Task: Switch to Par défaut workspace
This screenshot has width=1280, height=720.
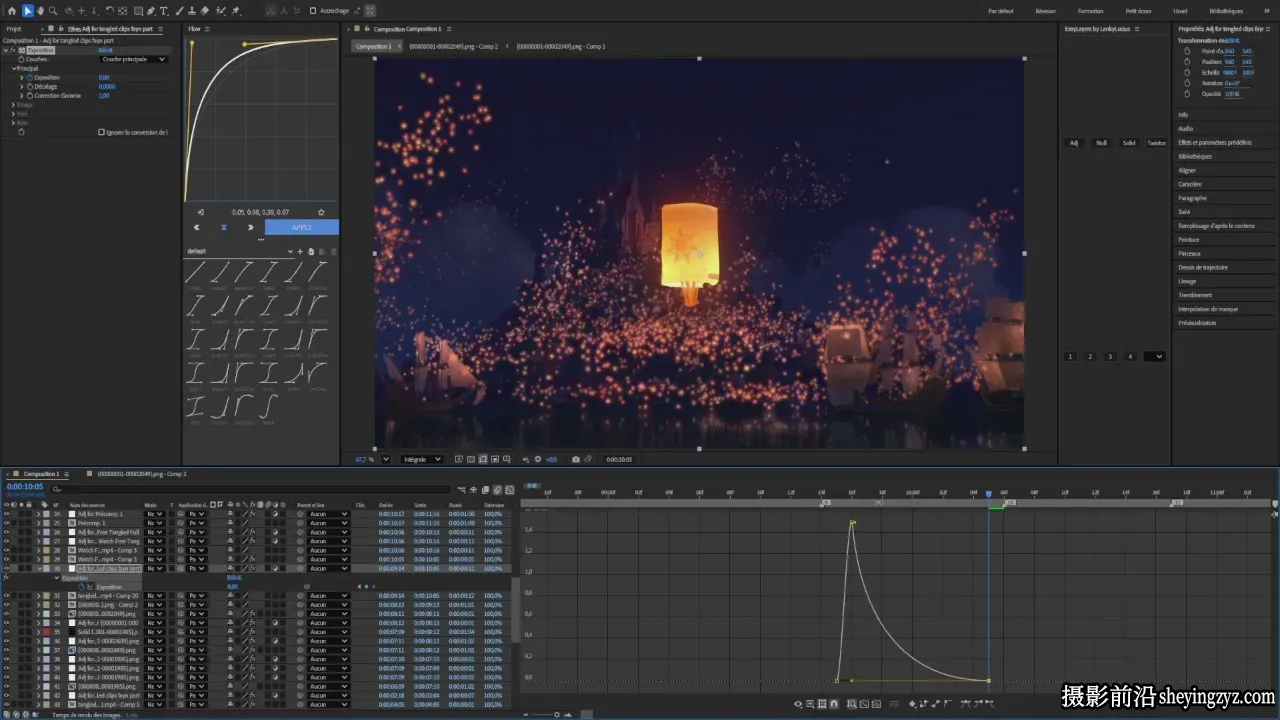Action: 1000,11
